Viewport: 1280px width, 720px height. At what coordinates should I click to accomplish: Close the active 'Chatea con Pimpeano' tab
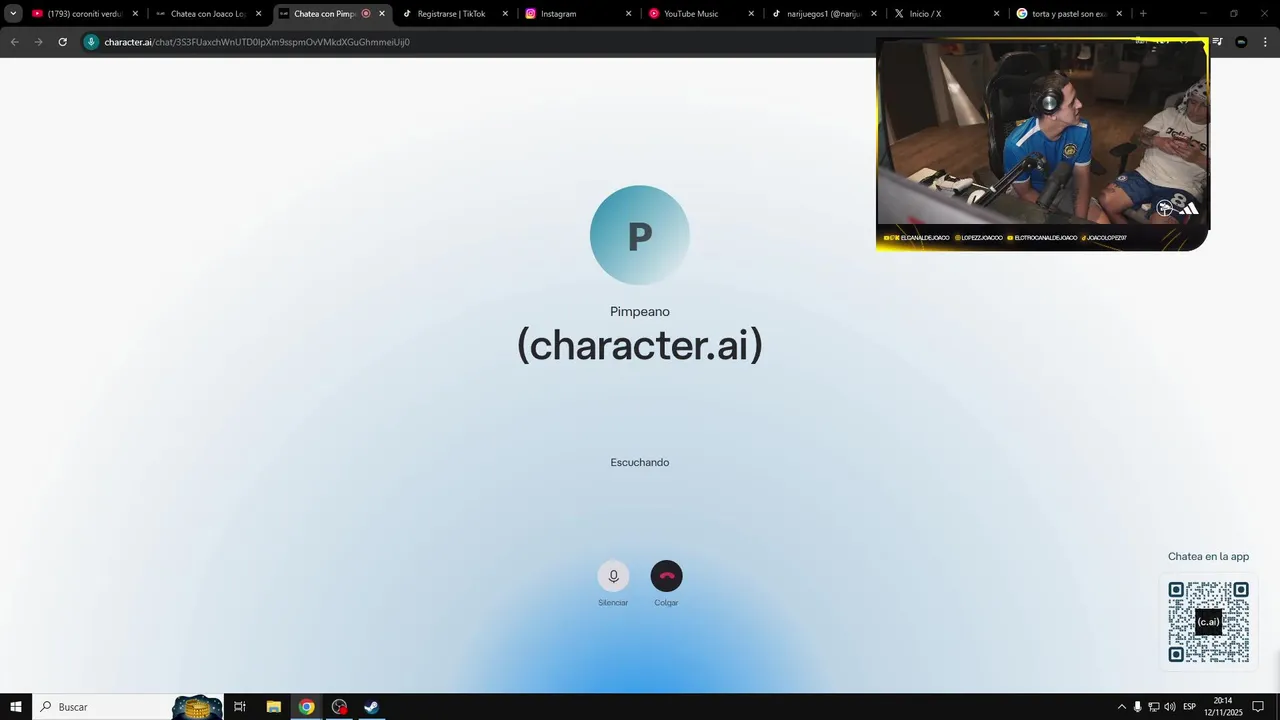382,14
